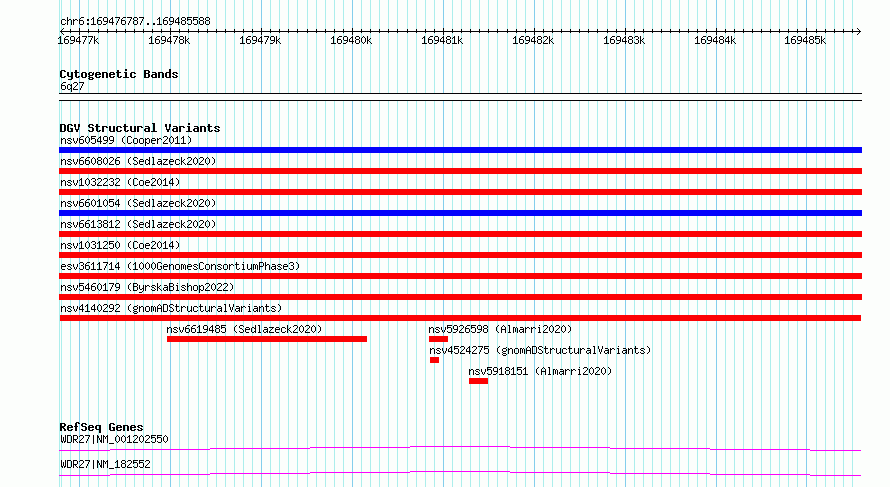890x487 pixels.
Task: Click the 169484k ruler label
Action: (715, 40)
